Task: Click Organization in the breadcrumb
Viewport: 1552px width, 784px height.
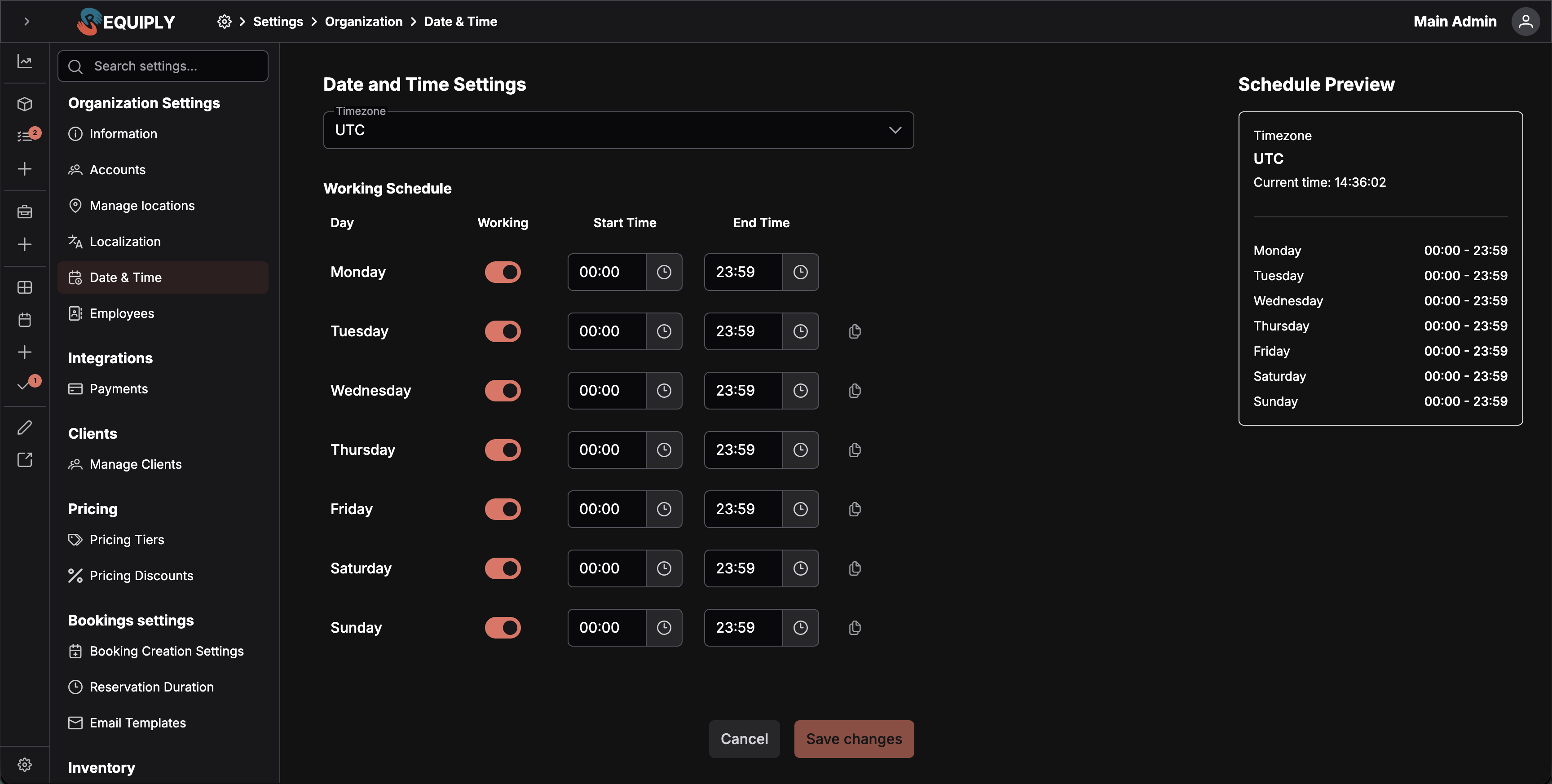Action: pyautogui.click(x=363, y=22)
